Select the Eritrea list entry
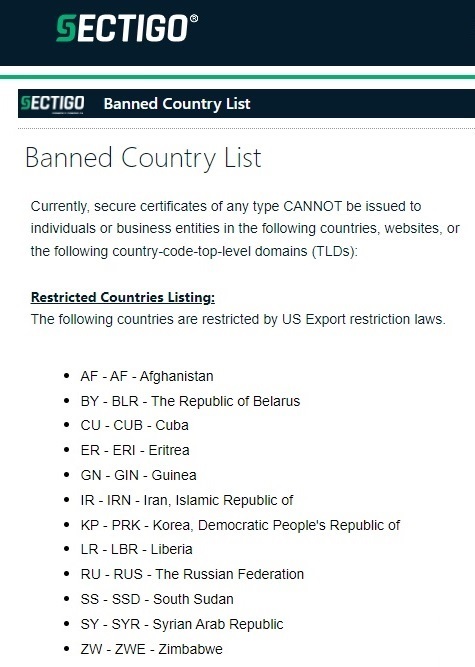This screenshot has height=667, width=475. (x=135, y=450)
